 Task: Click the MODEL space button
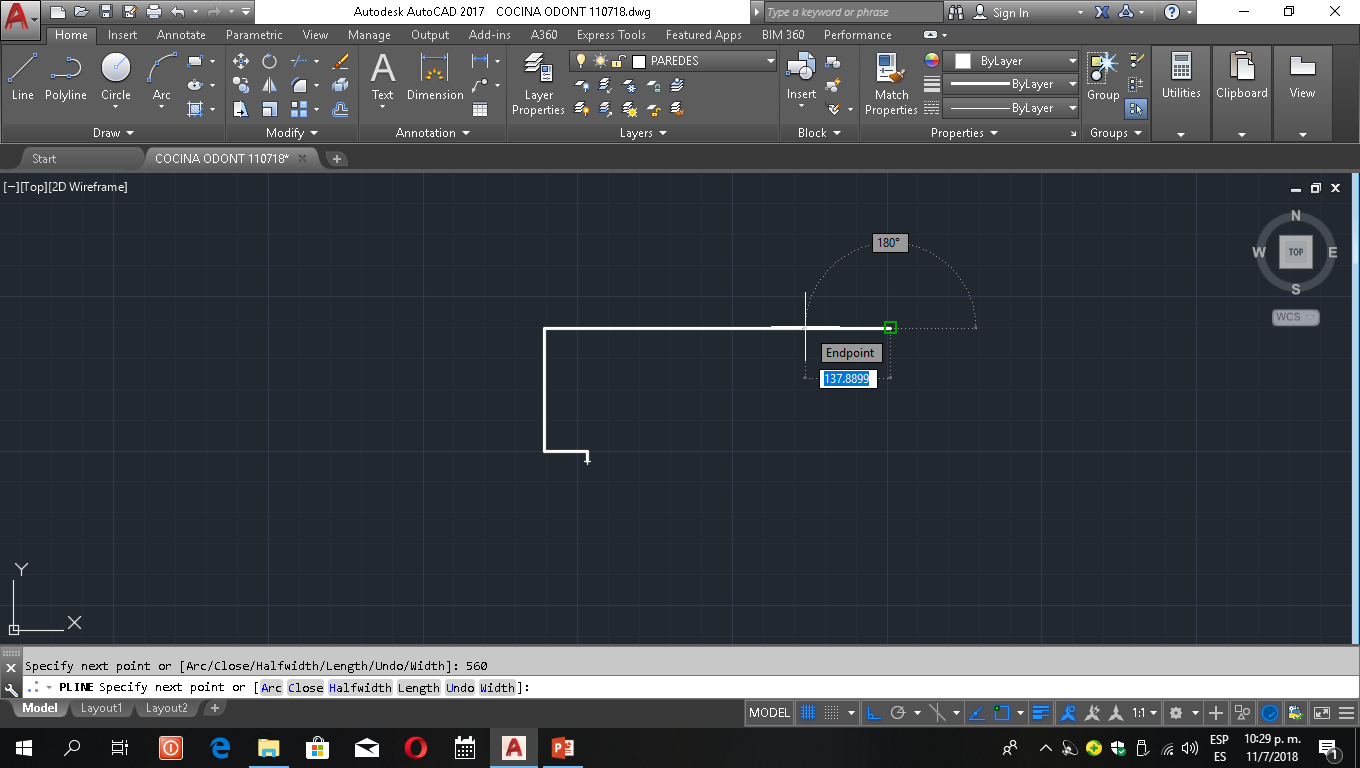[770, 713]
